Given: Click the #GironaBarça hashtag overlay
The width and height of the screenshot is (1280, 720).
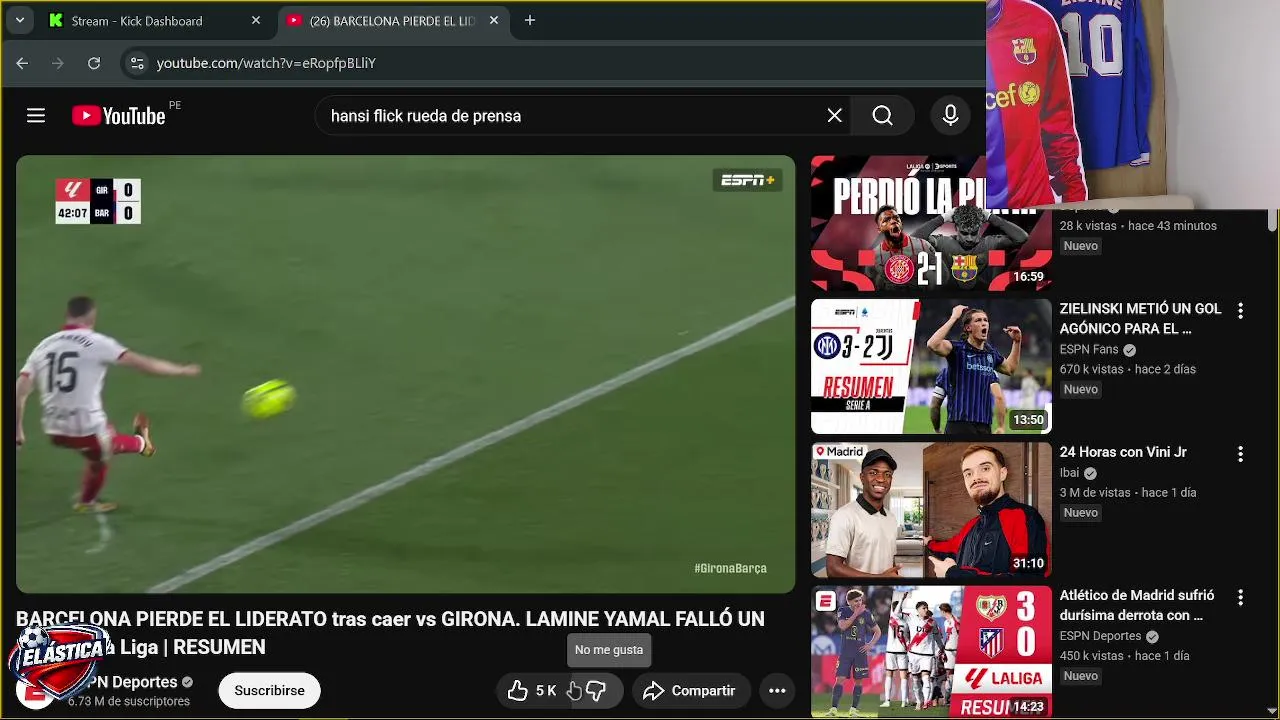Looking at the screenshot, I should 730,568.
